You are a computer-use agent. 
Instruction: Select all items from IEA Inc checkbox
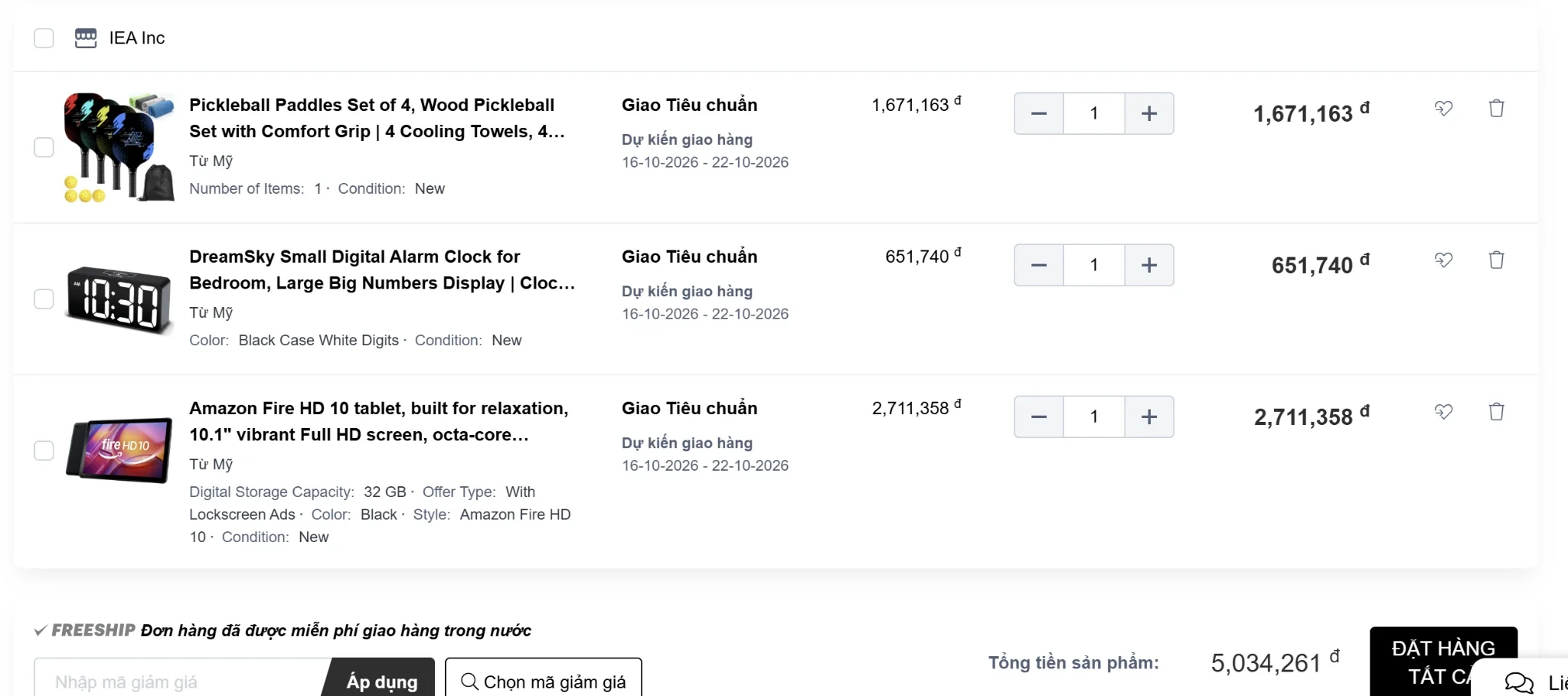[44, 38]
